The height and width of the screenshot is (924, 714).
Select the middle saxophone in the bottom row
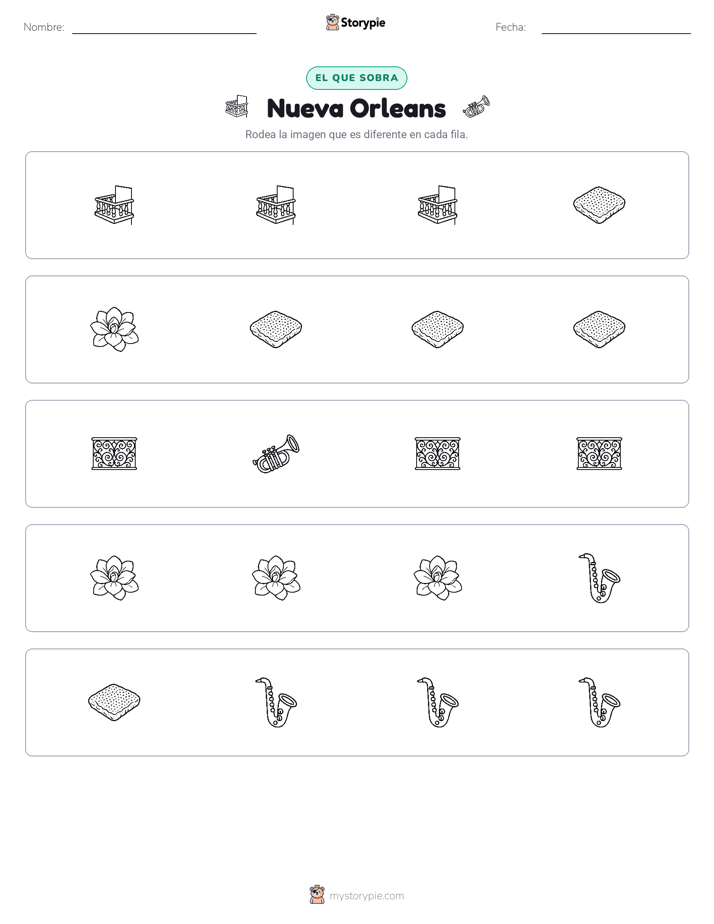pos(438,702)
